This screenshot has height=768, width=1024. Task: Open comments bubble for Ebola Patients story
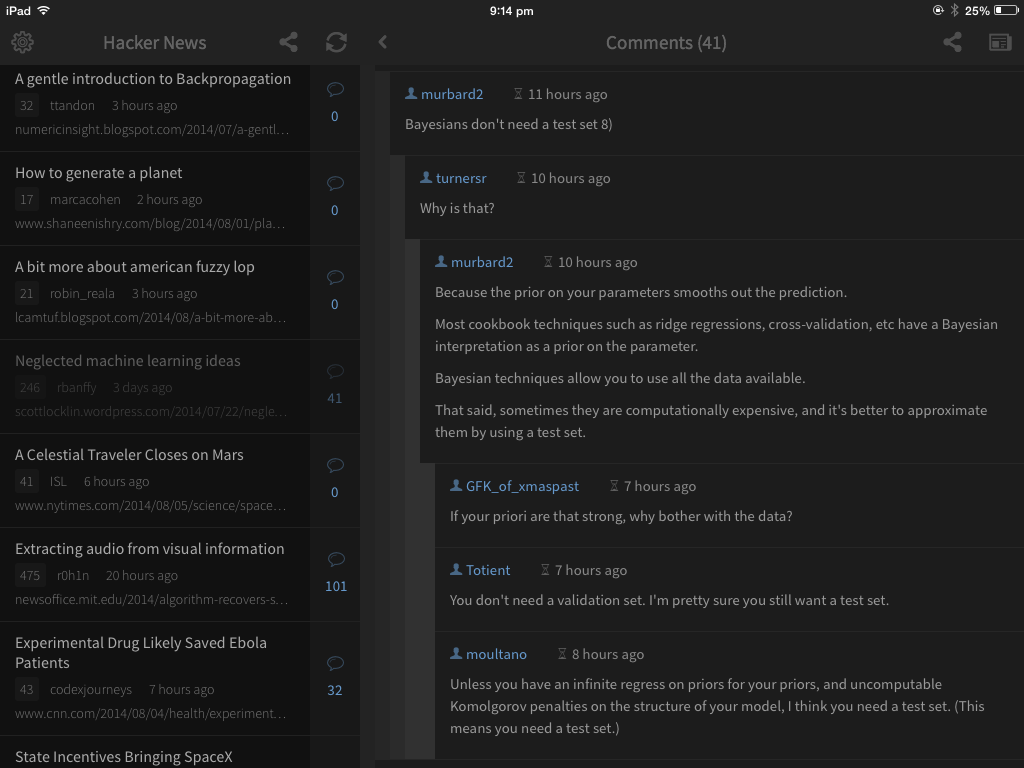click(x=335, y=664)
